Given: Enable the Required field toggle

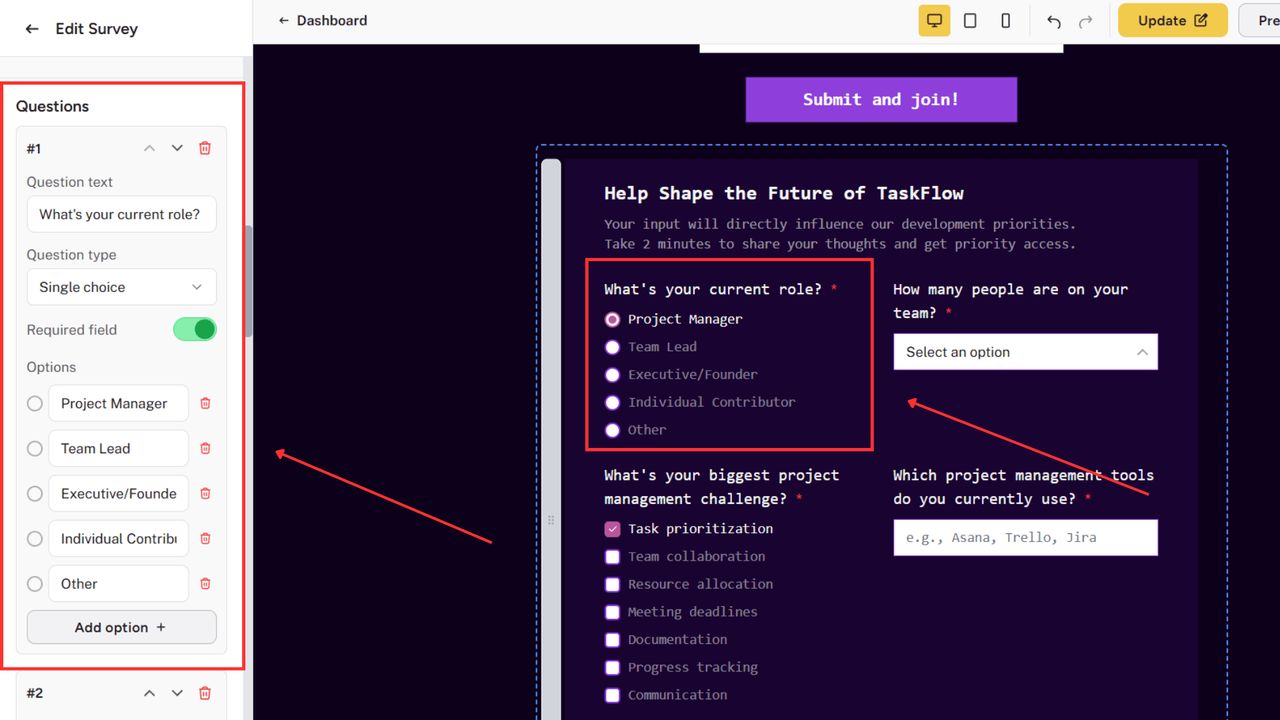Looking at the screenshot, I should [x=194, y=329].
